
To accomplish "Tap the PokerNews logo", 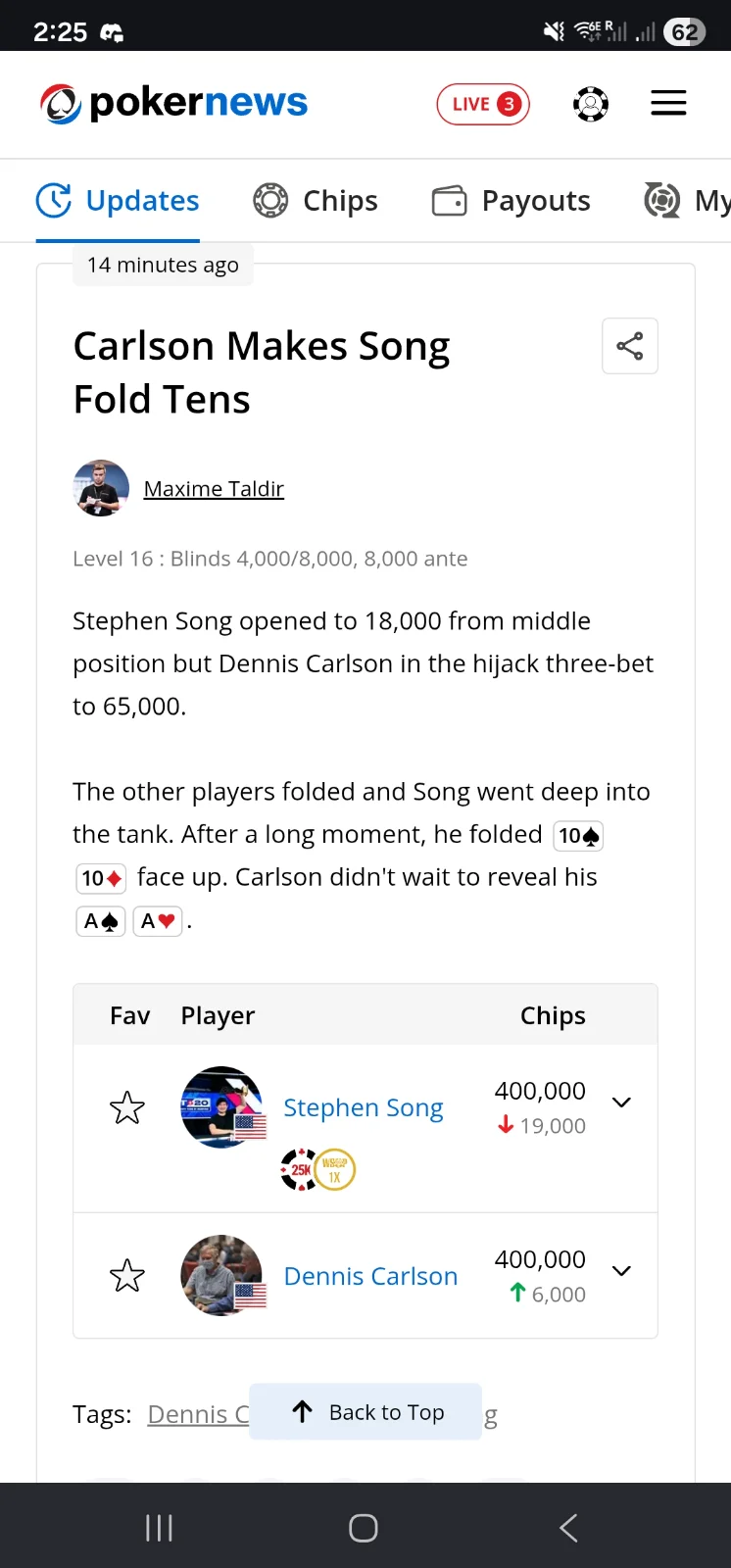I will point(173,104).
